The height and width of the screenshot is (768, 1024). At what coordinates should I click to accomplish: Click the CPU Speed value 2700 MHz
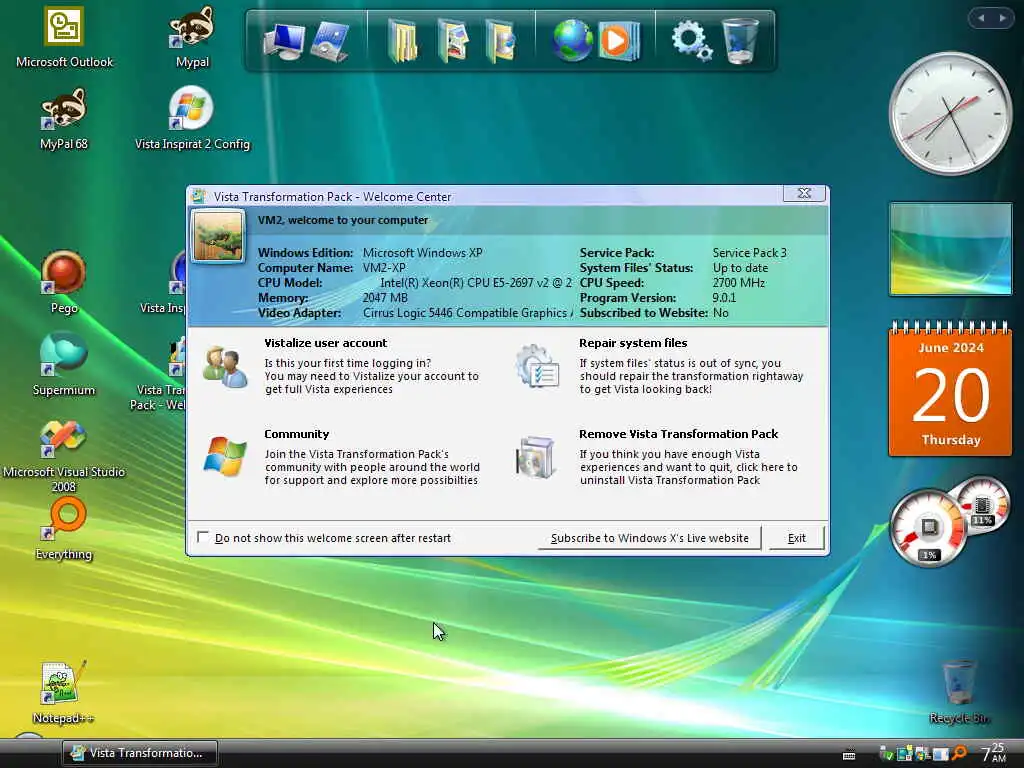[739, 283]
